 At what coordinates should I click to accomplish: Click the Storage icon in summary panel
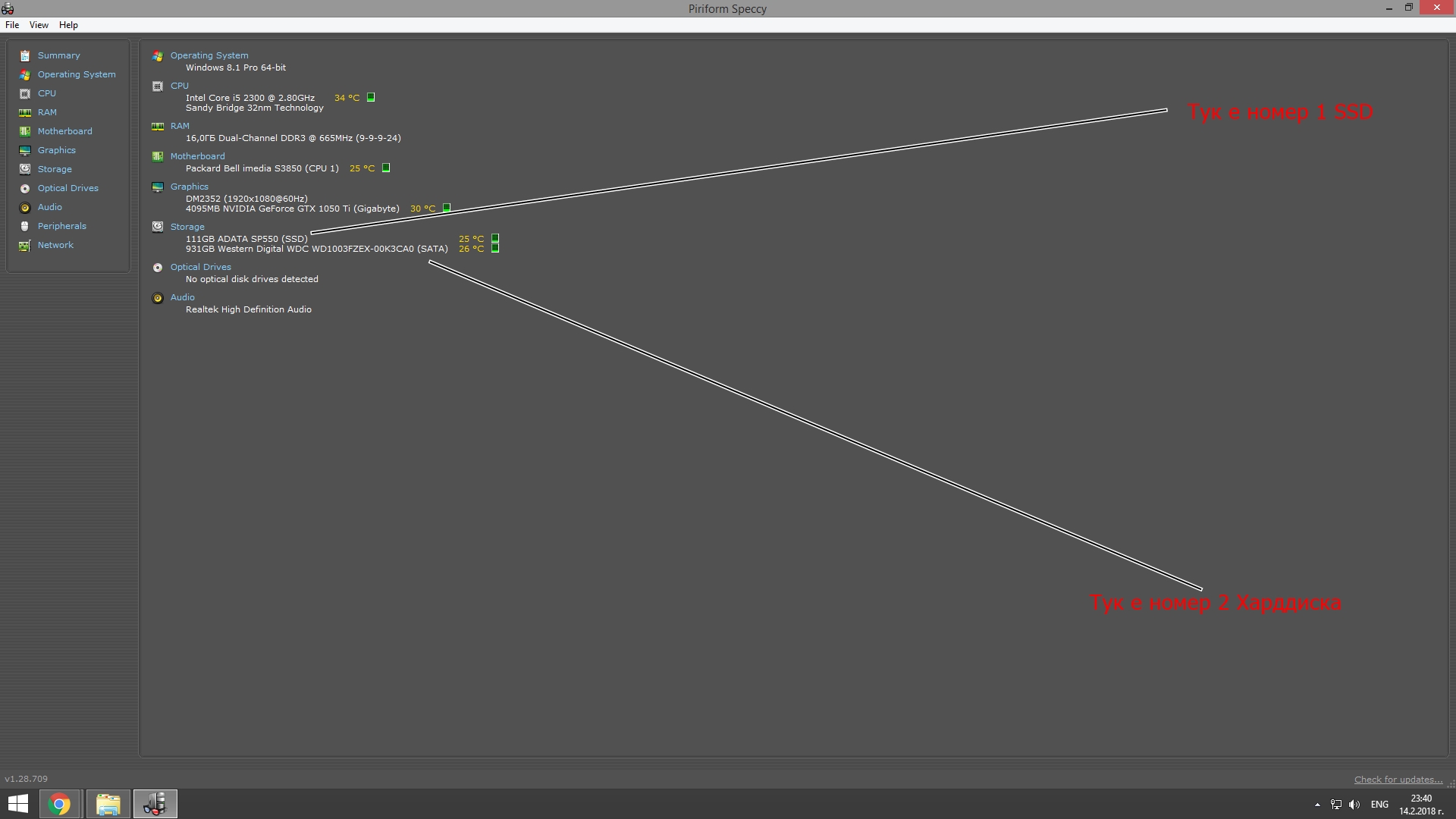[158, 227]
